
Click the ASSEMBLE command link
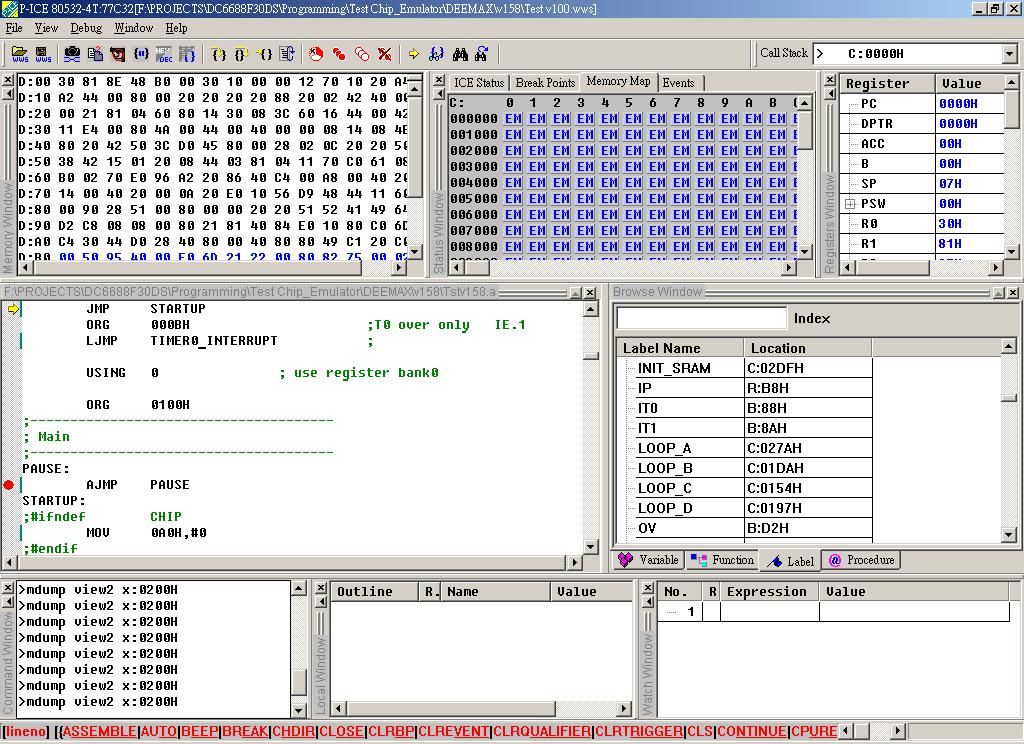[x=99, y=732]
